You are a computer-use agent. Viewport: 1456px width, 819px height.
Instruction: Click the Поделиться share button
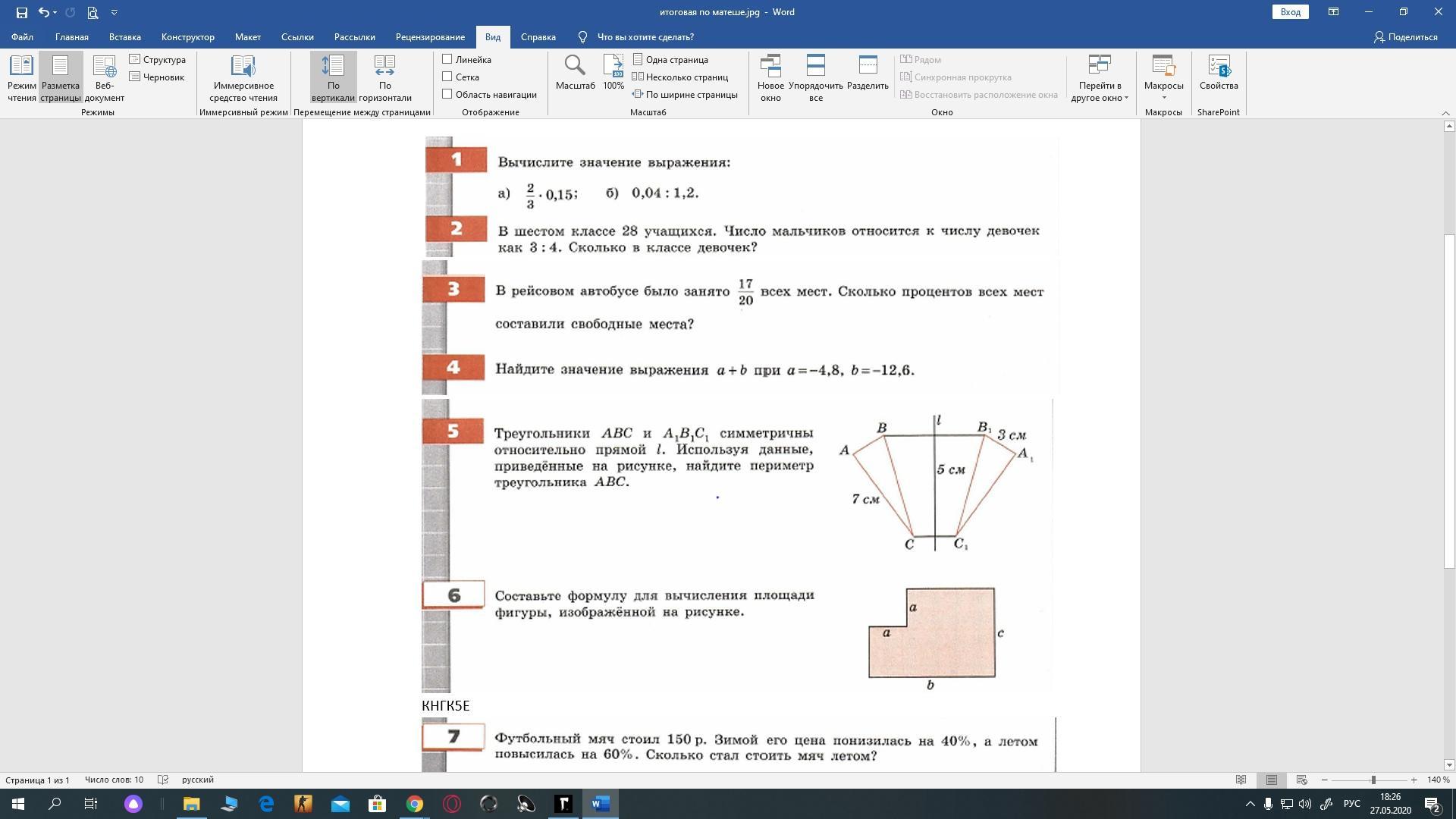point(1405,36)
